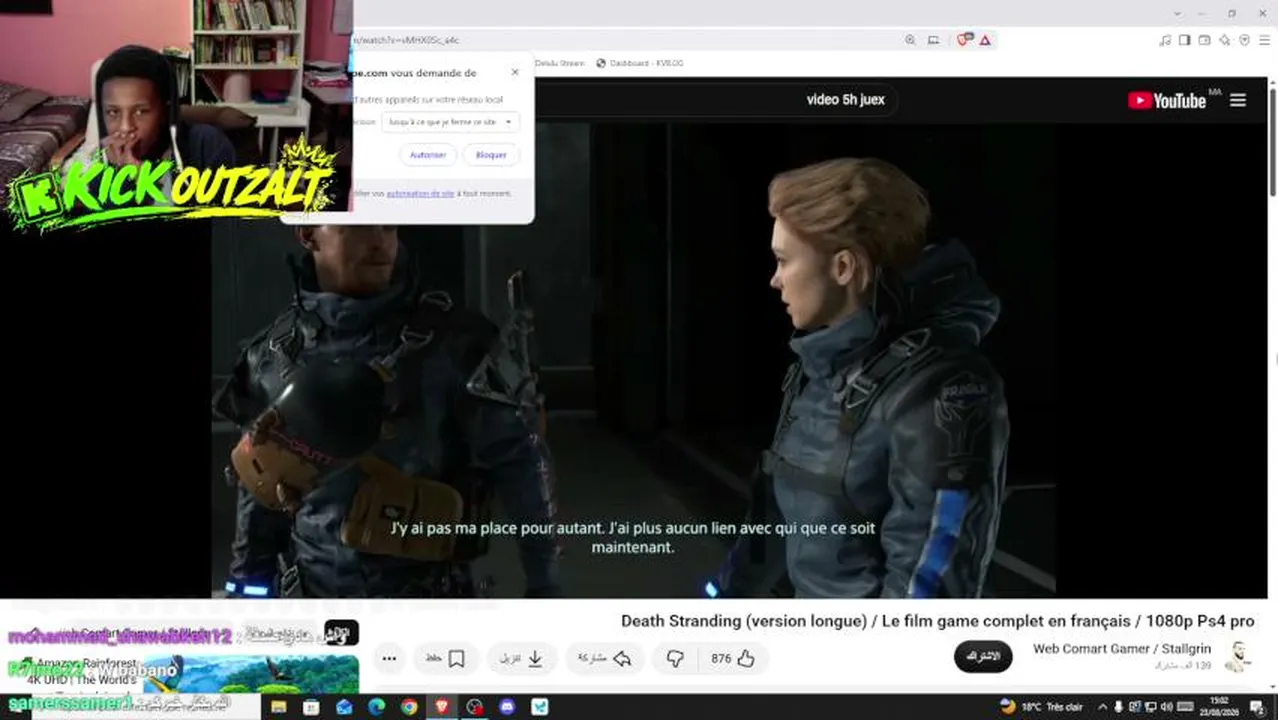Save the video with bookmark icon
The width and height of the screenshot is (1278, 720).
point(445,658)
